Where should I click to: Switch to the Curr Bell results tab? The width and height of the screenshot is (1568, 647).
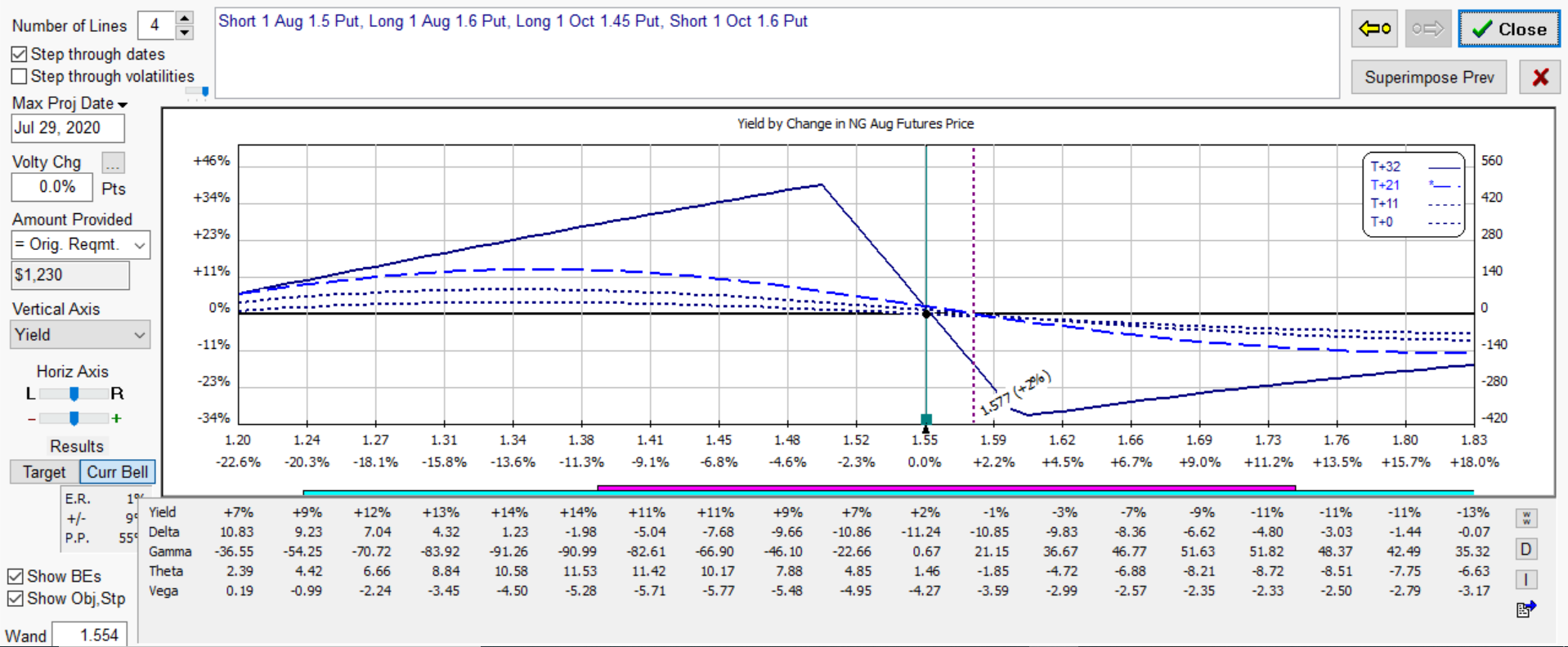[x=117, y=472]
